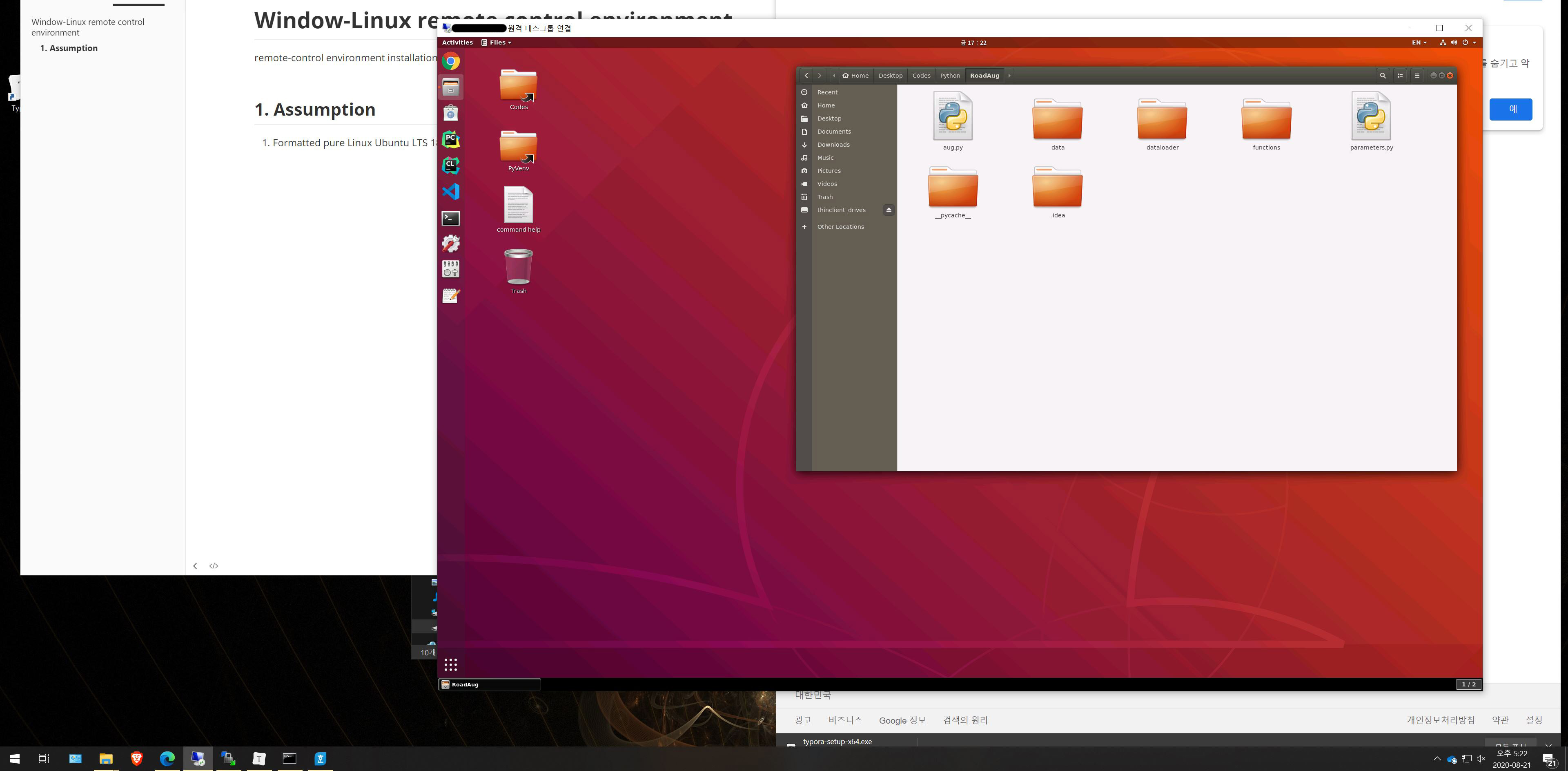Toggle Typora source code mode button

coord(214,566)
